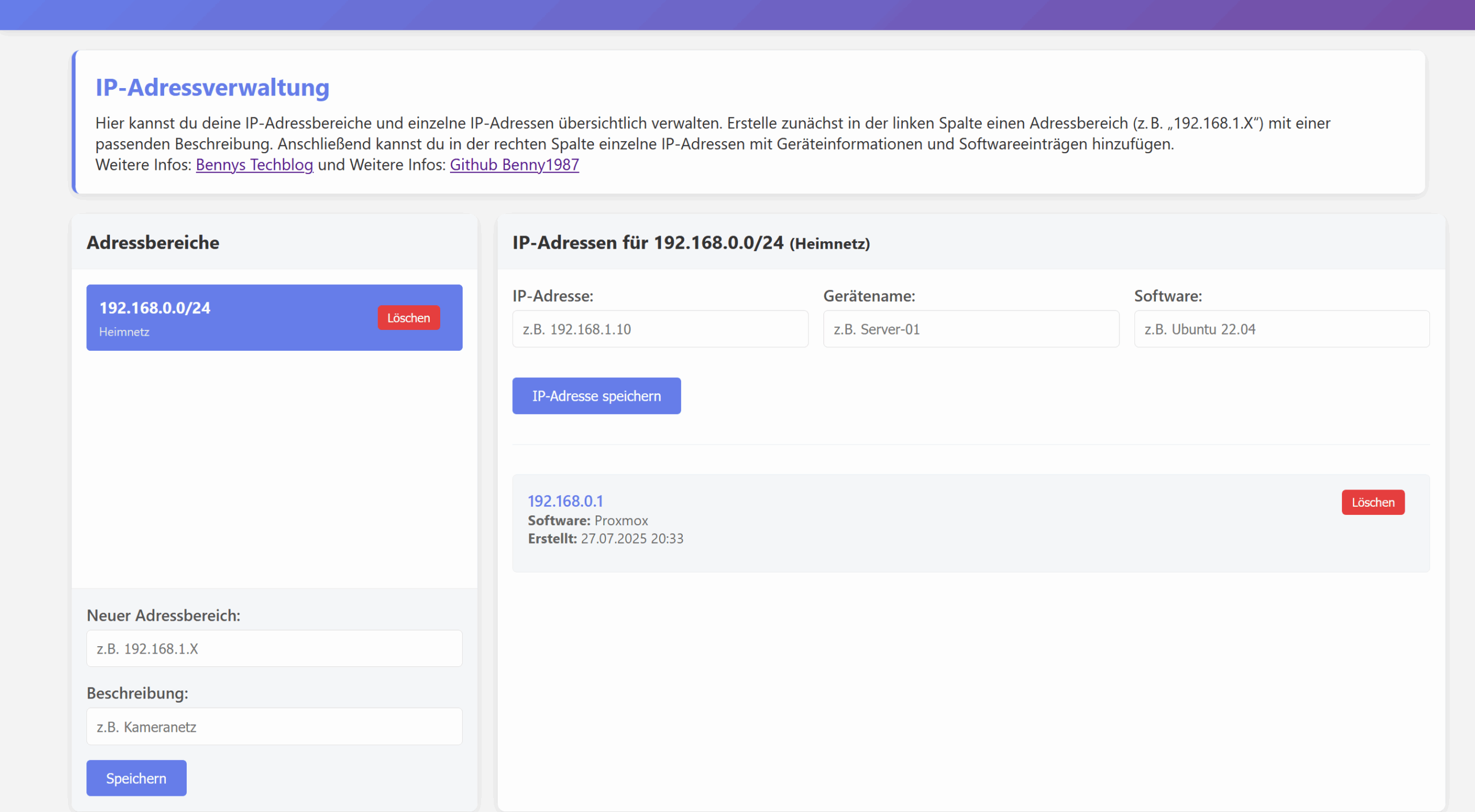Open the Bennys Techblog link
The width and height of the screenshot is (1475, 812).
254,165
